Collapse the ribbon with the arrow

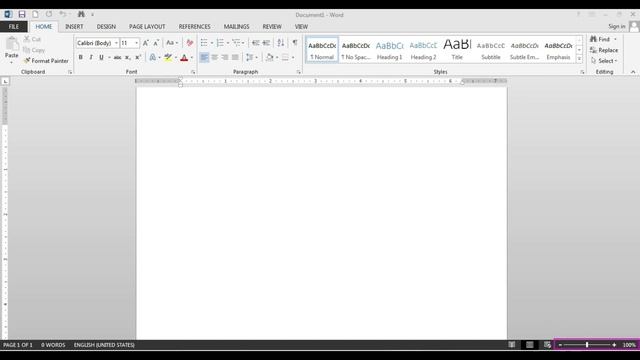[x=633, y=72]
